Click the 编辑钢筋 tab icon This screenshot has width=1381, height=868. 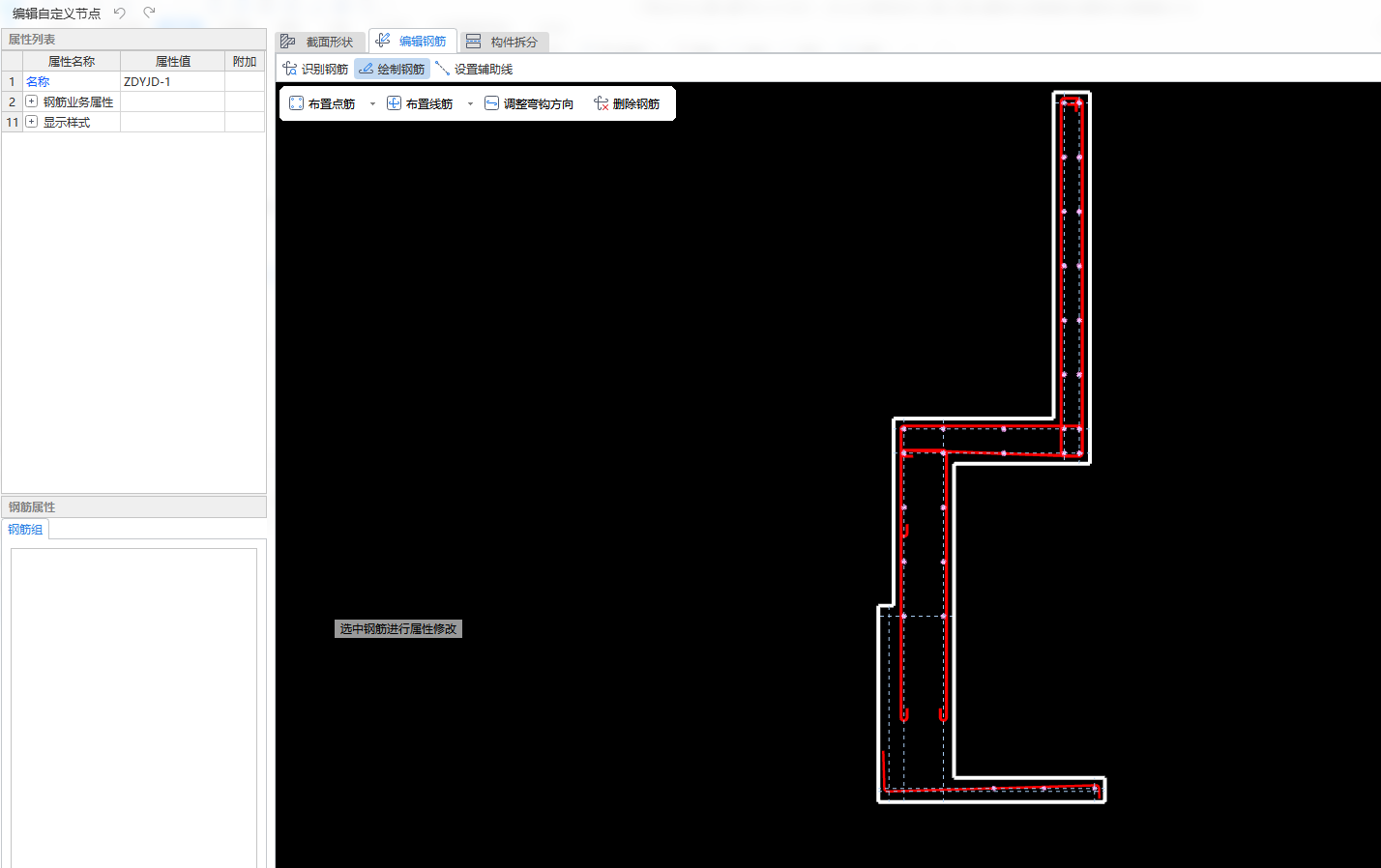[383, 41]
